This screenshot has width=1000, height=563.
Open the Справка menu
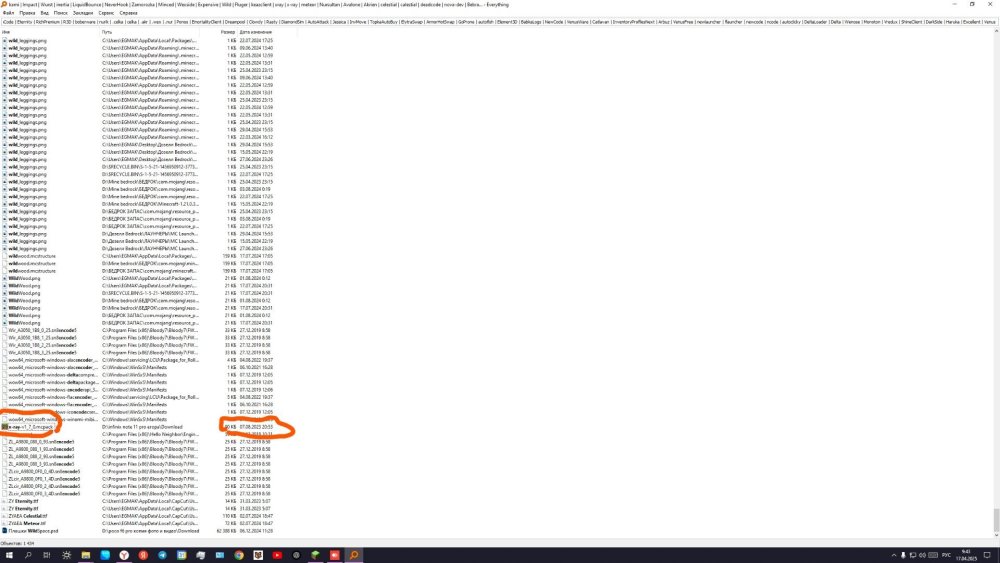128,13
